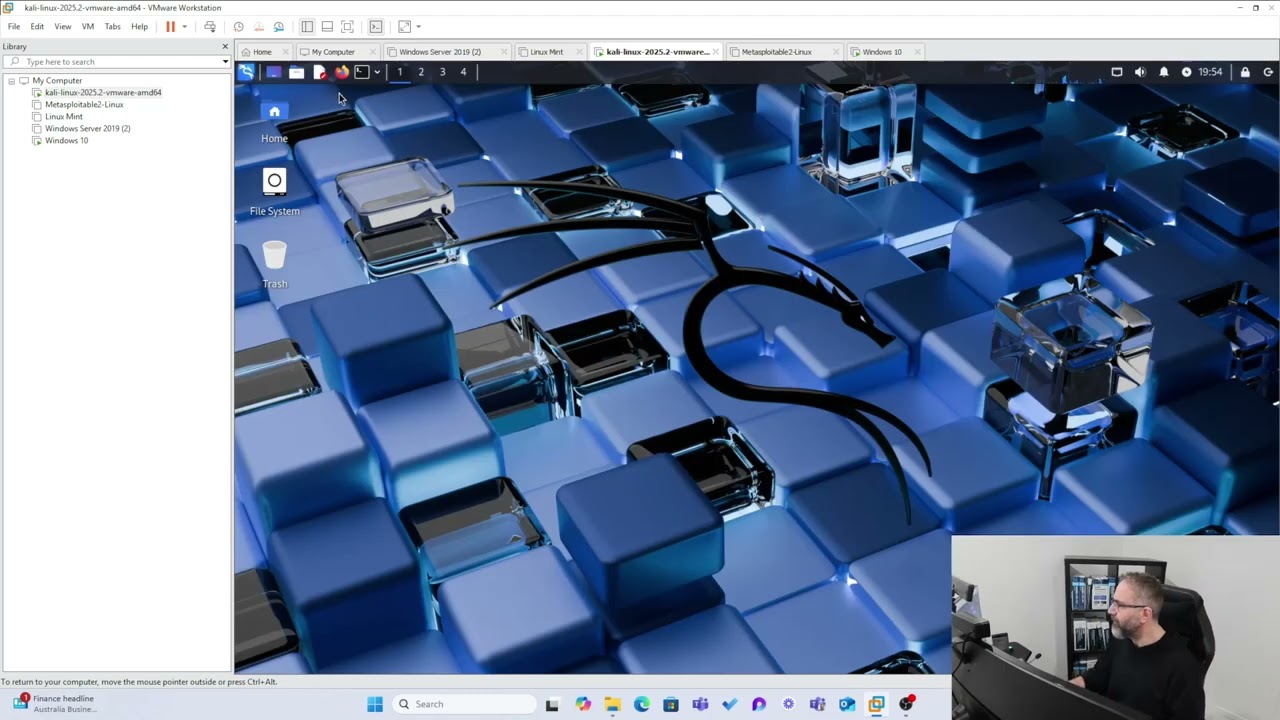The image size is (1280, 720).
Task: Click the Kali display/network tray icon
Action: [1117, 72]
